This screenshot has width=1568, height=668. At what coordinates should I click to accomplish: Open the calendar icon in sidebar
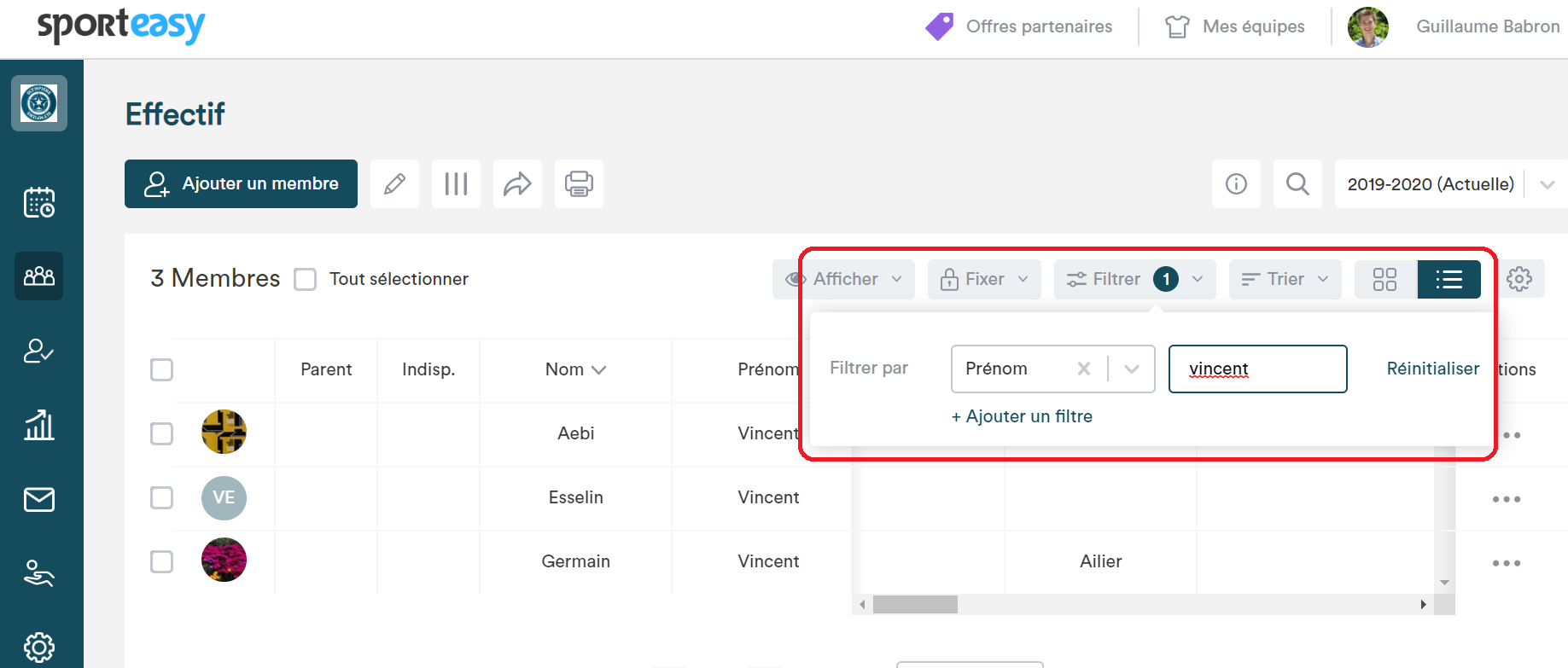(x=39, y=202)
